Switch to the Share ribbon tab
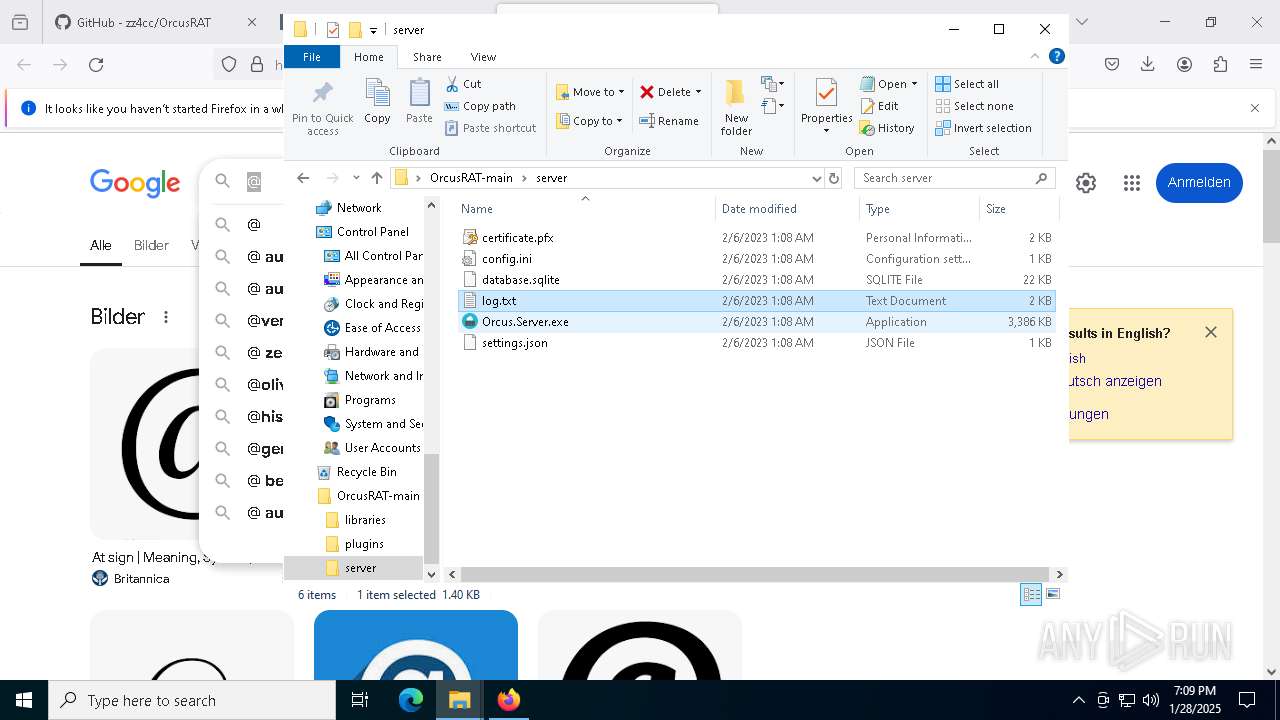Screen dimensions: 1280x720 click(427, 57)
